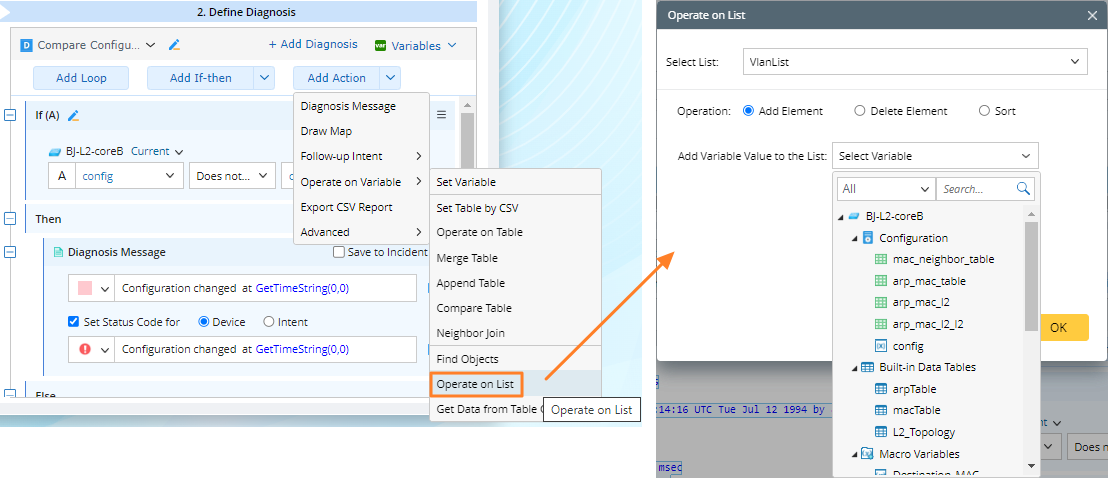Viewport: 1110px width, 478px height.
Task: Open the hamburger menu in If (A) row
Action: 441,115
